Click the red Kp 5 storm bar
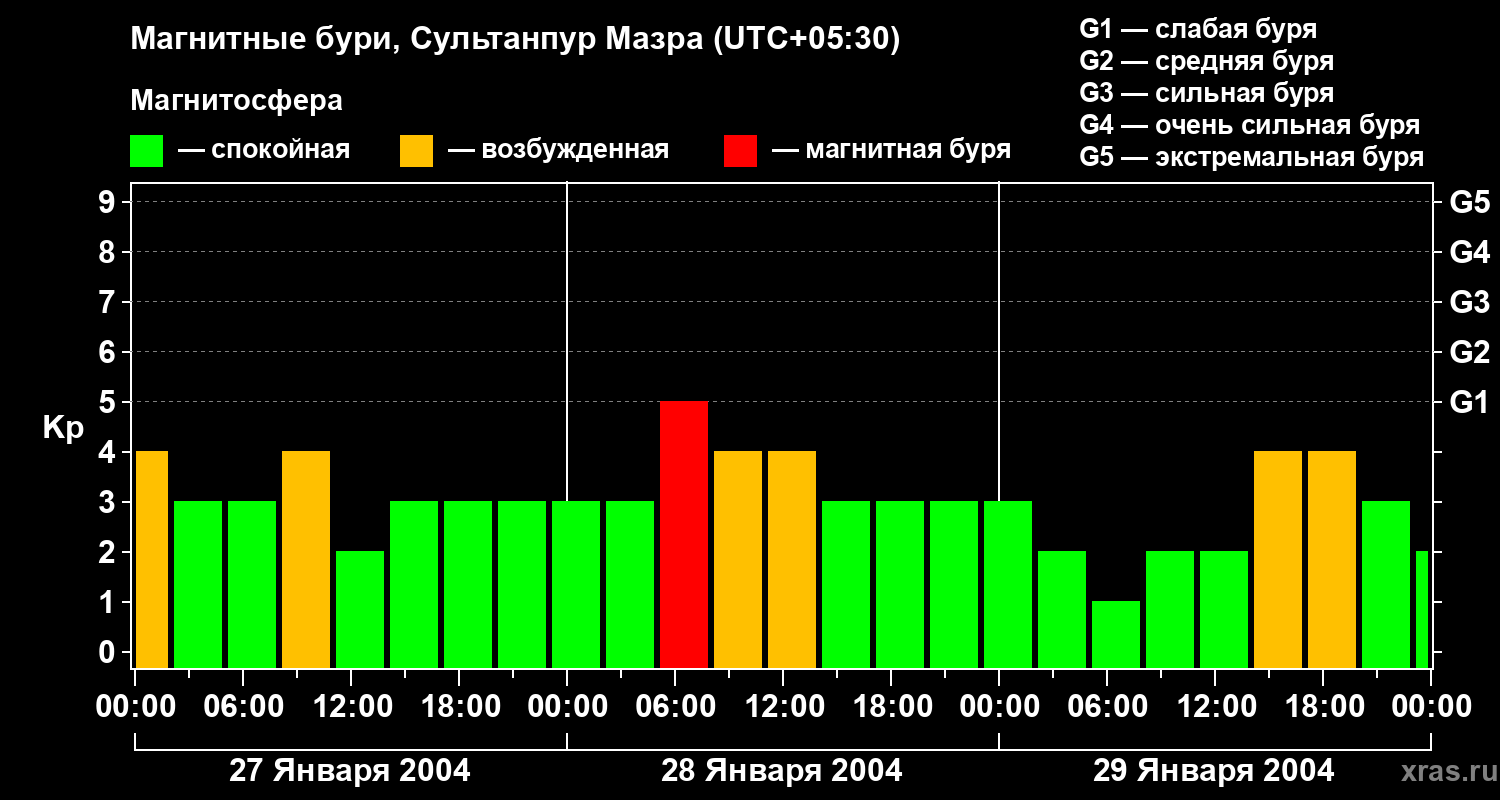 (x=684, y=535)
